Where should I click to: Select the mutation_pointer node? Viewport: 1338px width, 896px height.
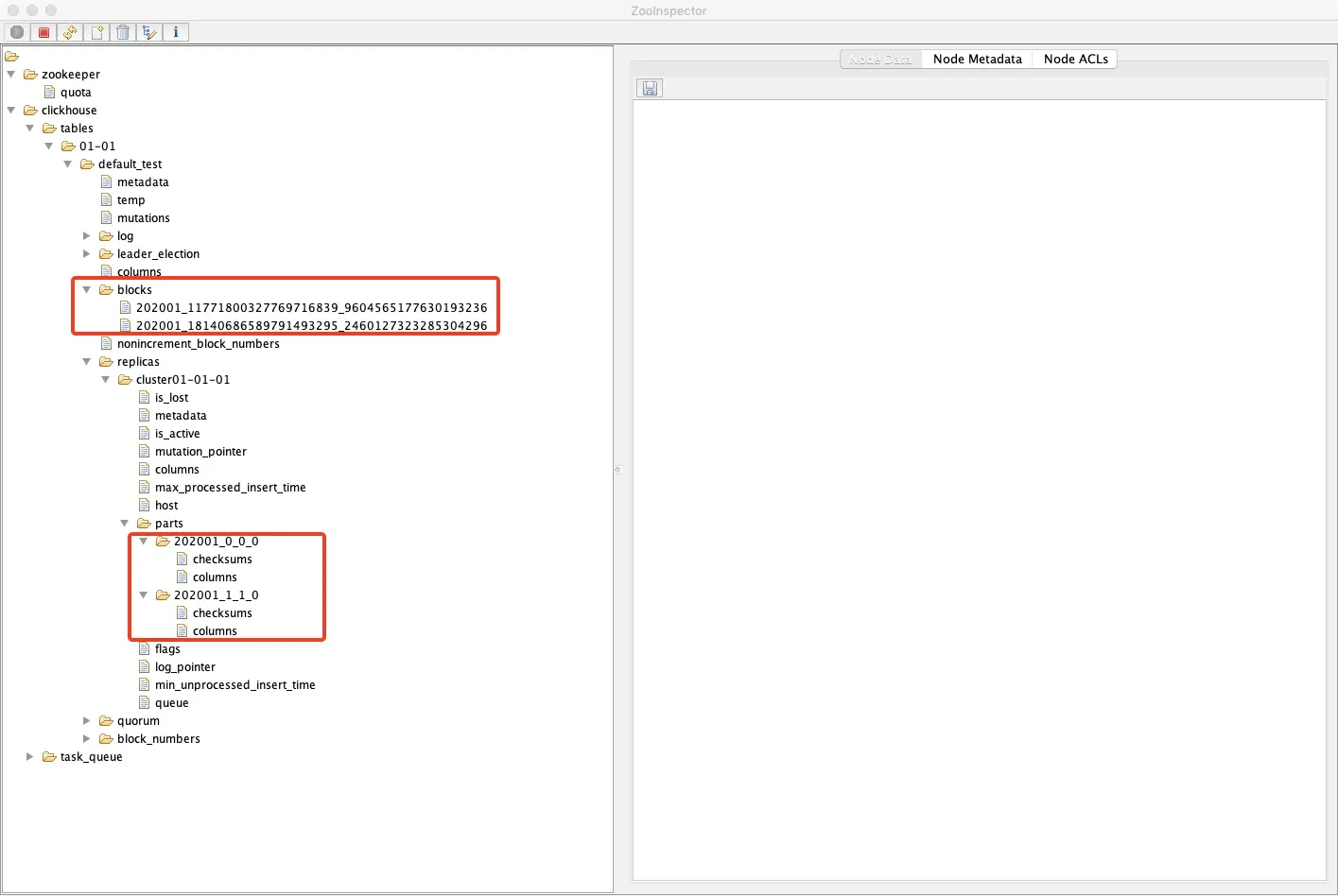(200, 452)
